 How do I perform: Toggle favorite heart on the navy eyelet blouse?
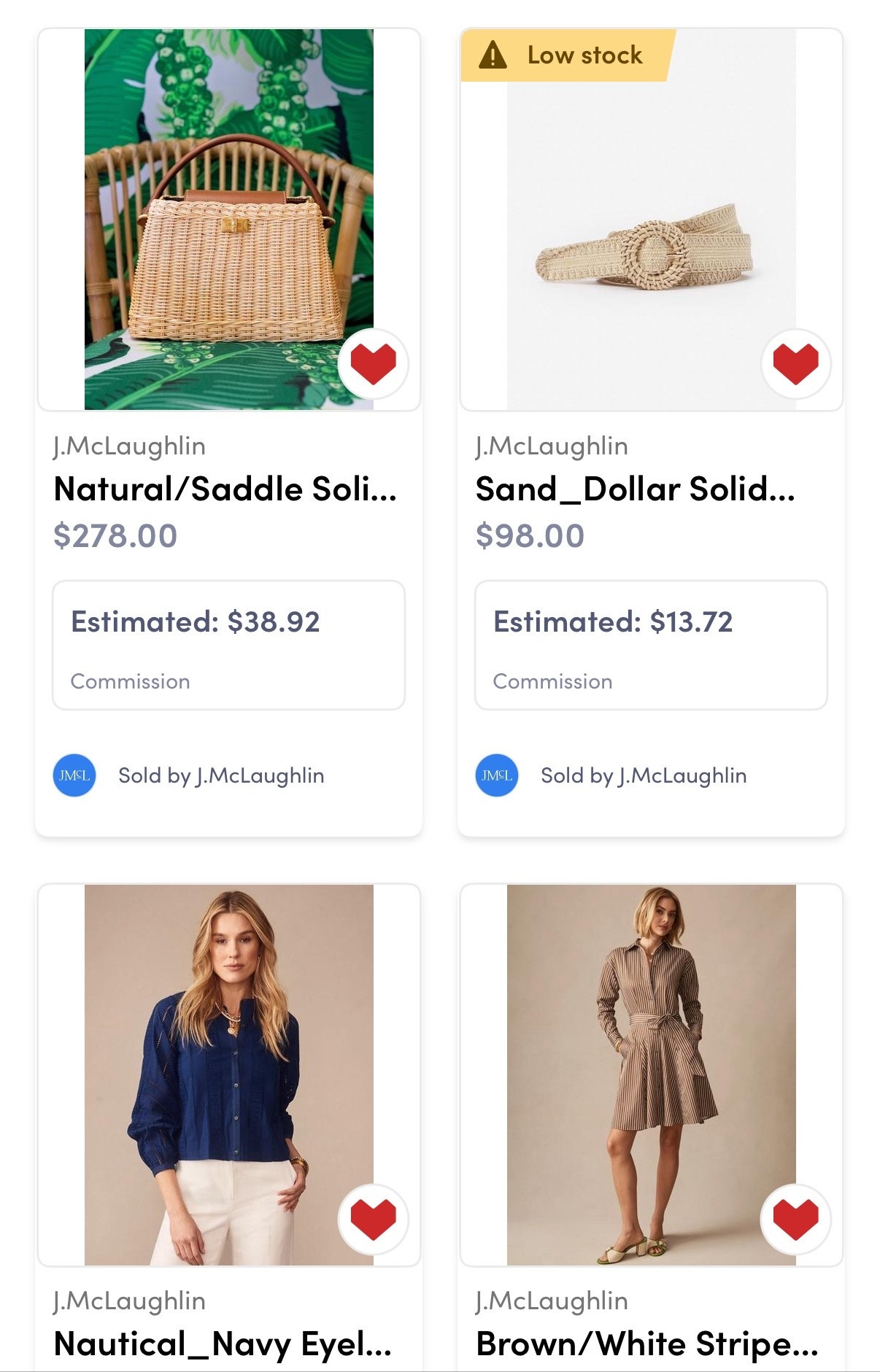click(373, 1219)
